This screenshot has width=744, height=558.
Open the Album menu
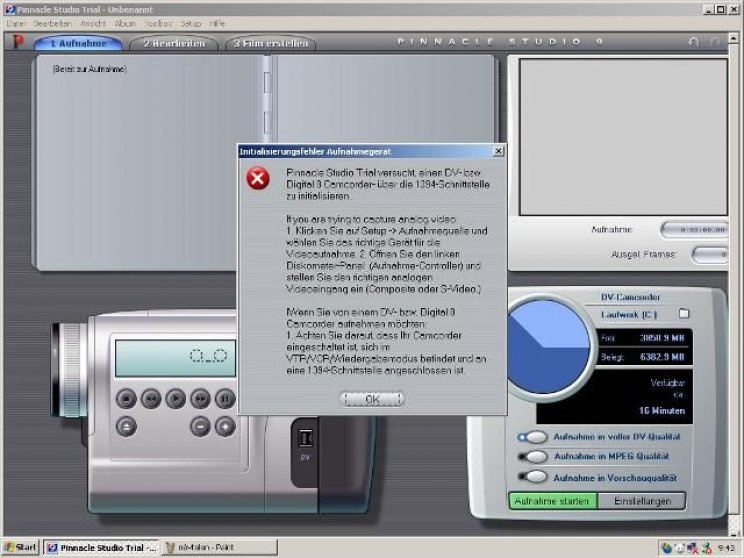point(125,23)
